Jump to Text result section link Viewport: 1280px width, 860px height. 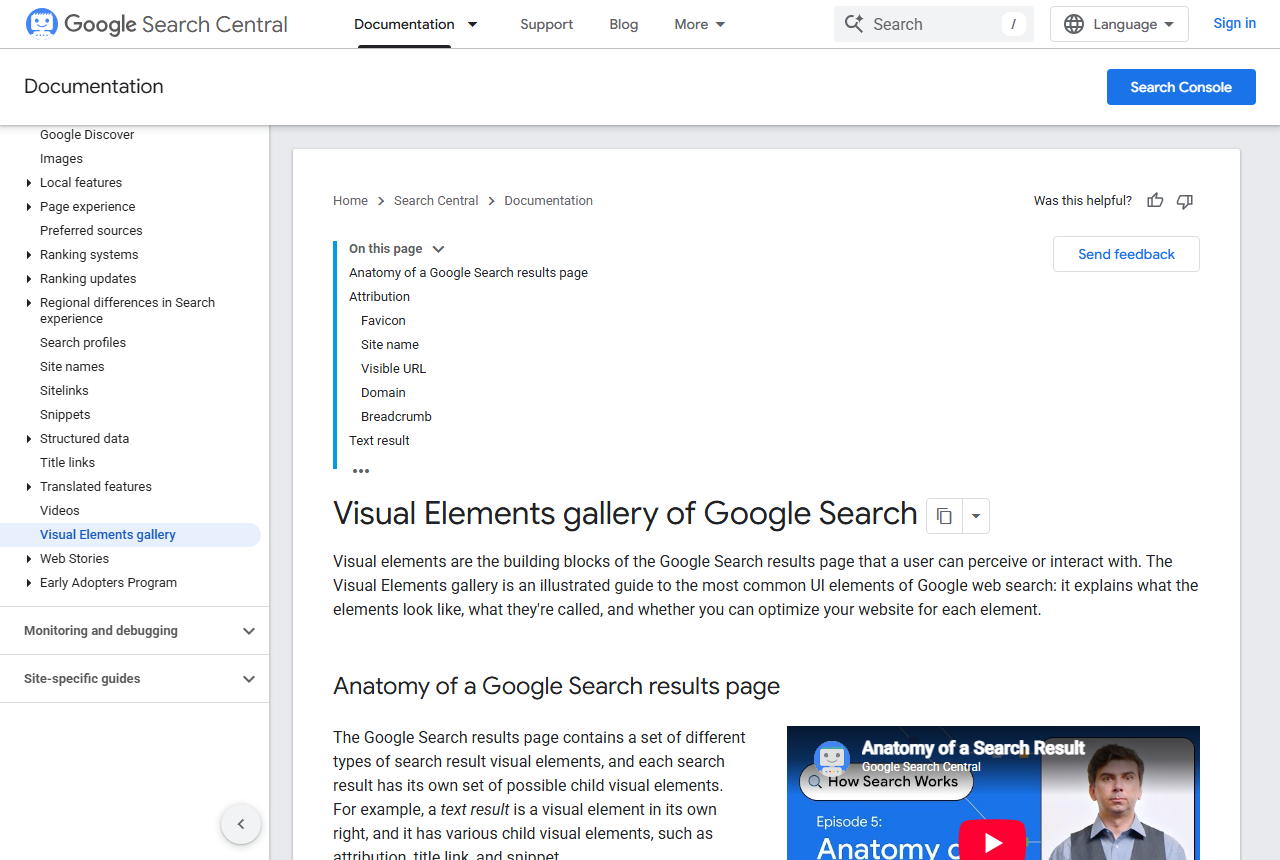tap(379, 441)
